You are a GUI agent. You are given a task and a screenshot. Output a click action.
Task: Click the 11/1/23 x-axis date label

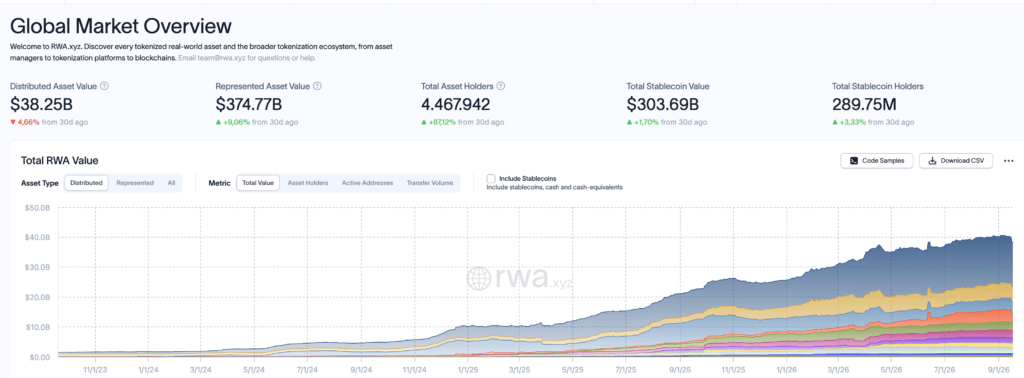(x=96, y=369)
